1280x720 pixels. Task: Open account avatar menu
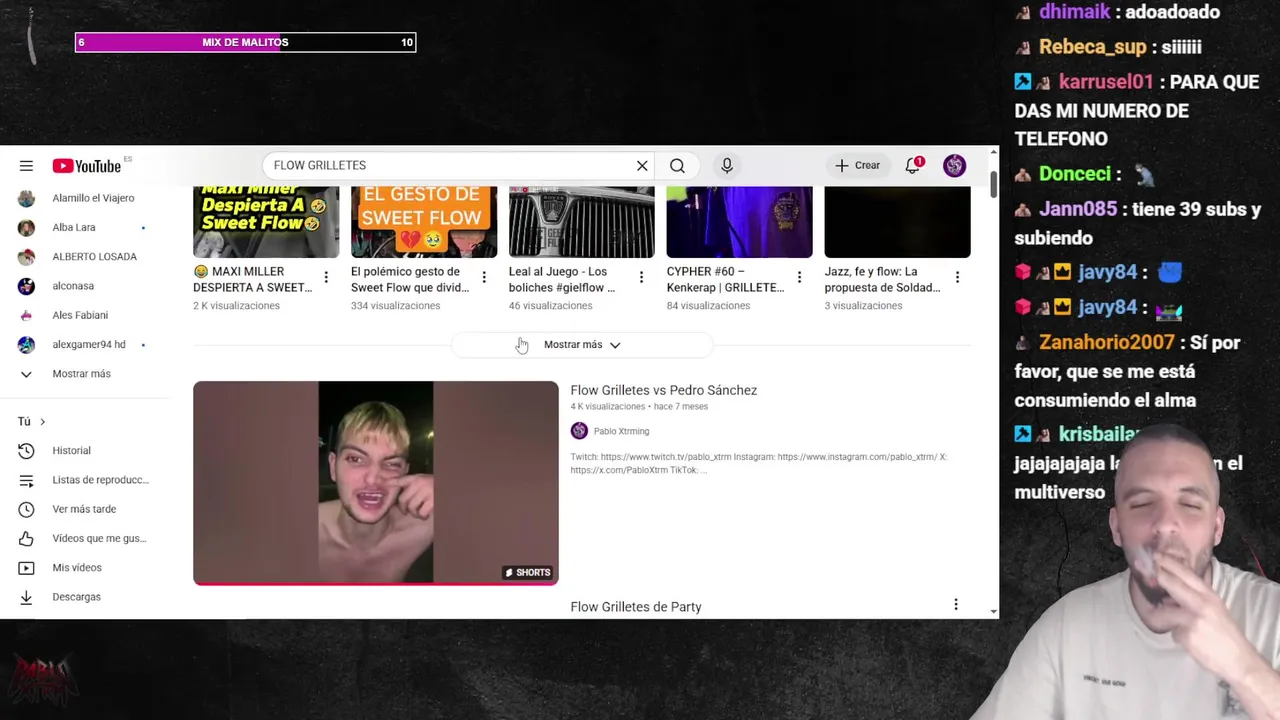[954, 166]
